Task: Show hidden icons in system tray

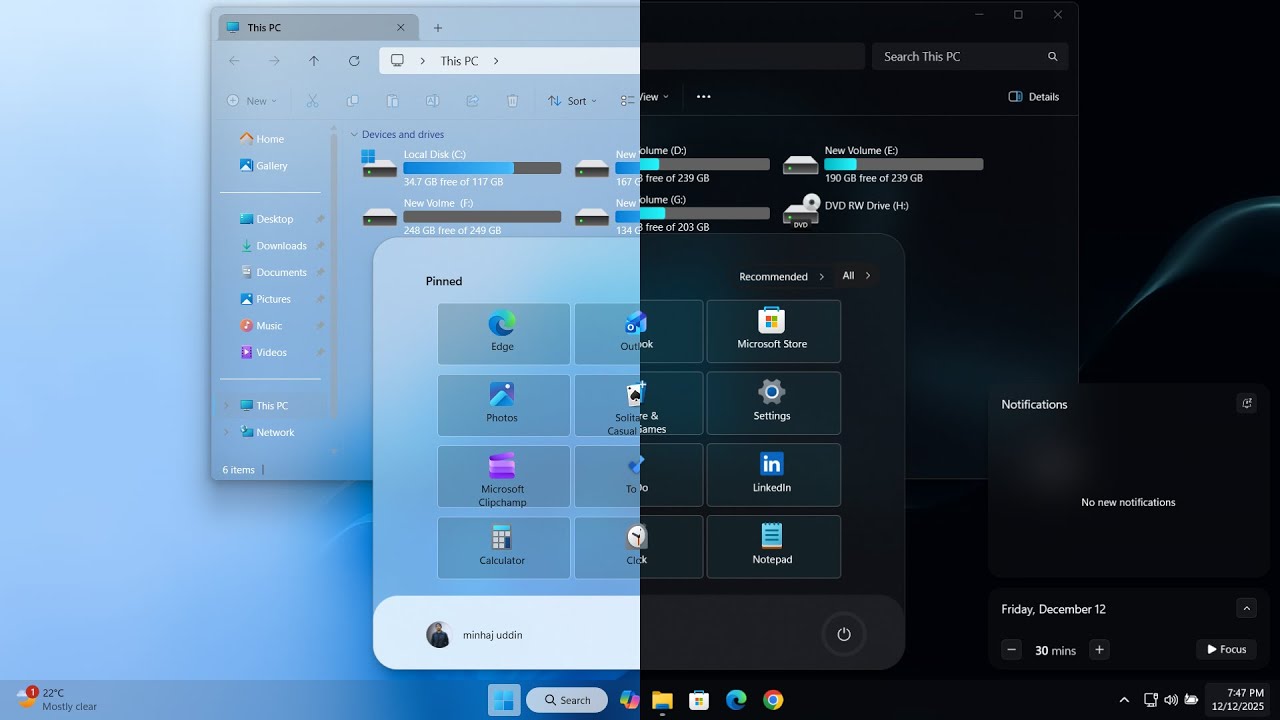Action: coord(1124,700)
